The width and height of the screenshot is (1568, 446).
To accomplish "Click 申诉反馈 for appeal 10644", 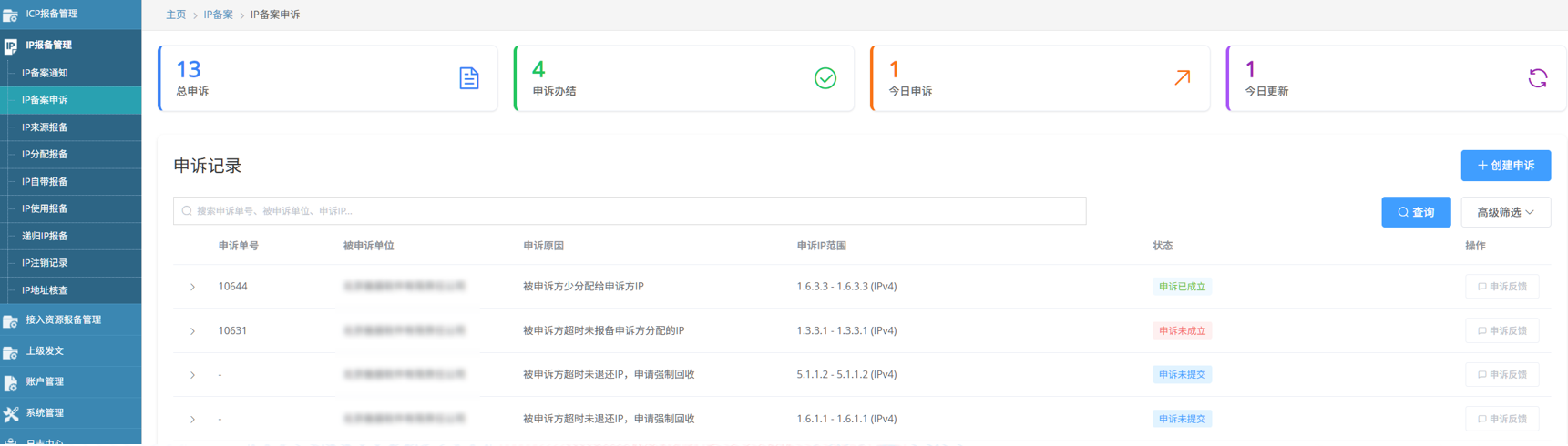I will pyautogui.click(x=1501, y=287).
